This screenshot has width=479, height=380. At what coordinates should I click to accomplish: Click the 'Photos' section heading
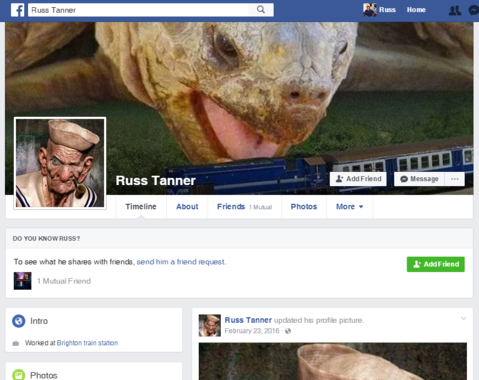tap(44, 375)
